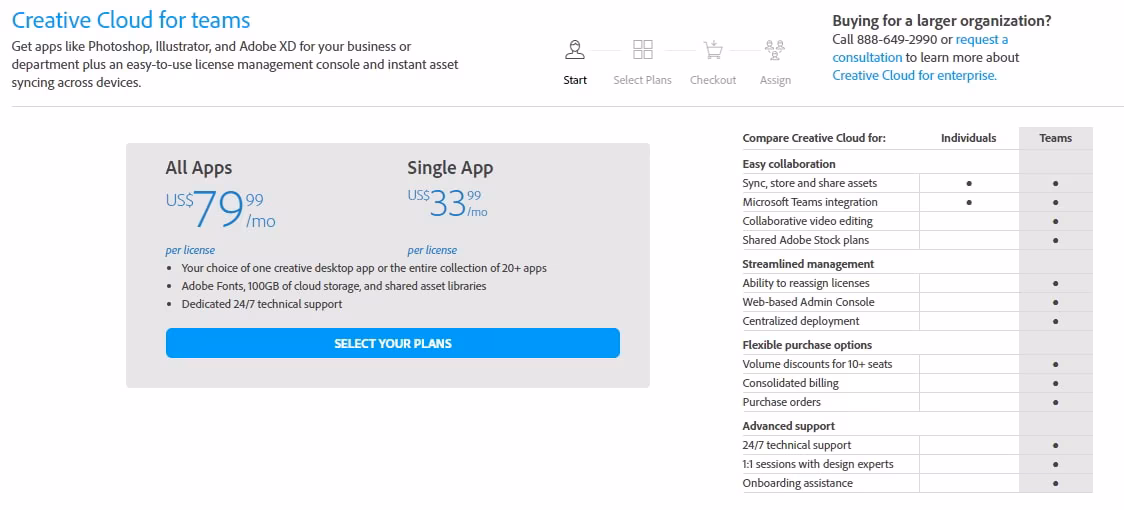Click the Teams dot for Purchase orders
The image size is (1124, 510).
point(1055,403)
